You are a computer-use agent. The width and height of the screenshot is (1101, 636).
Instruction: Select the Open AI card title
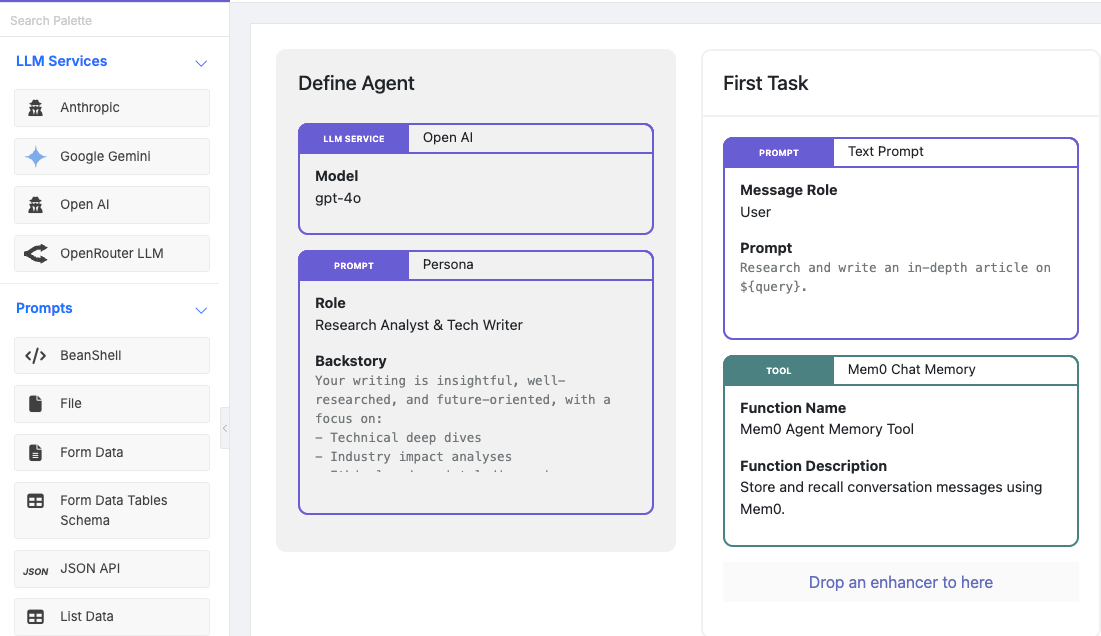pyautogui.click(x=448, y=138)
